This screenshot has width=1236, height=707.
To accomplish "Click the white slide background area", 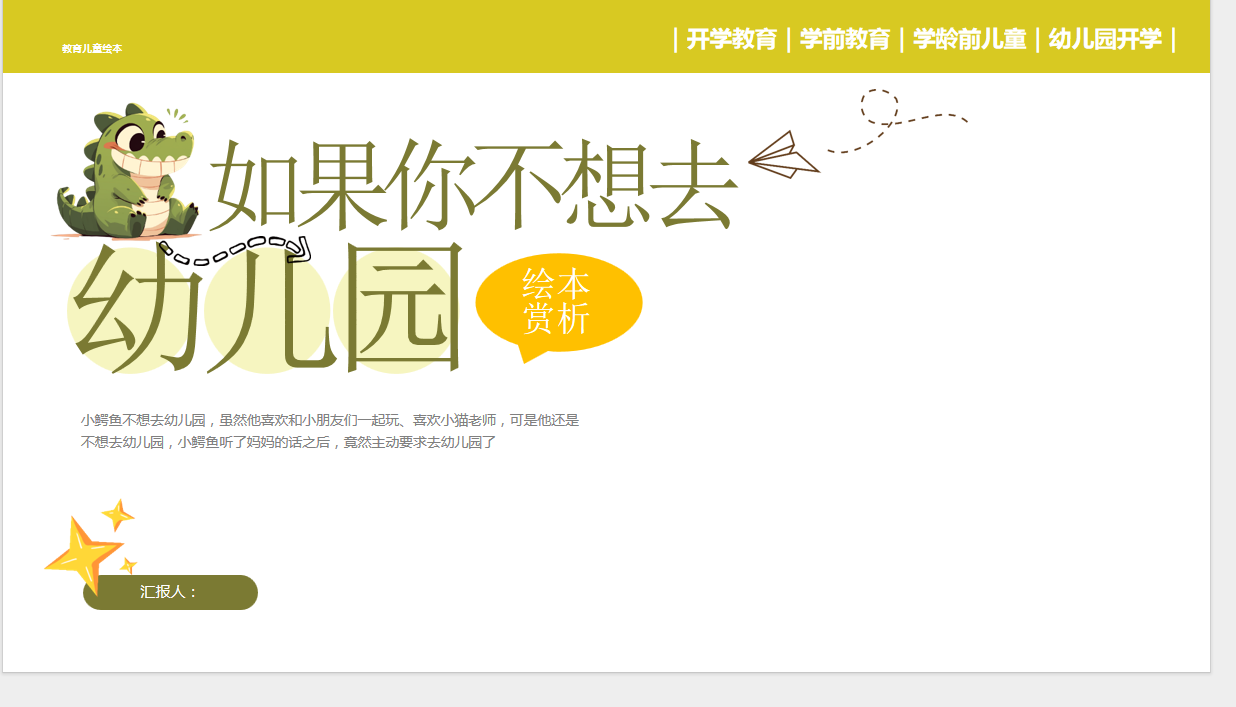I will [850, 550].
